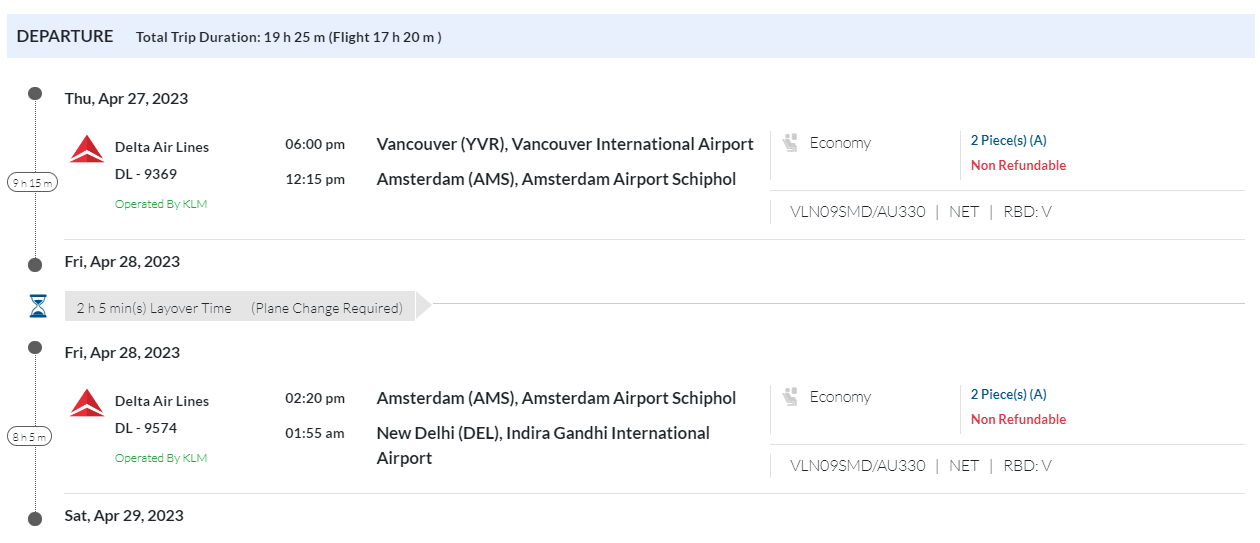Click the DEPARTURE section header
This screenshot has width=1260, height=543.
coord(65,37)
